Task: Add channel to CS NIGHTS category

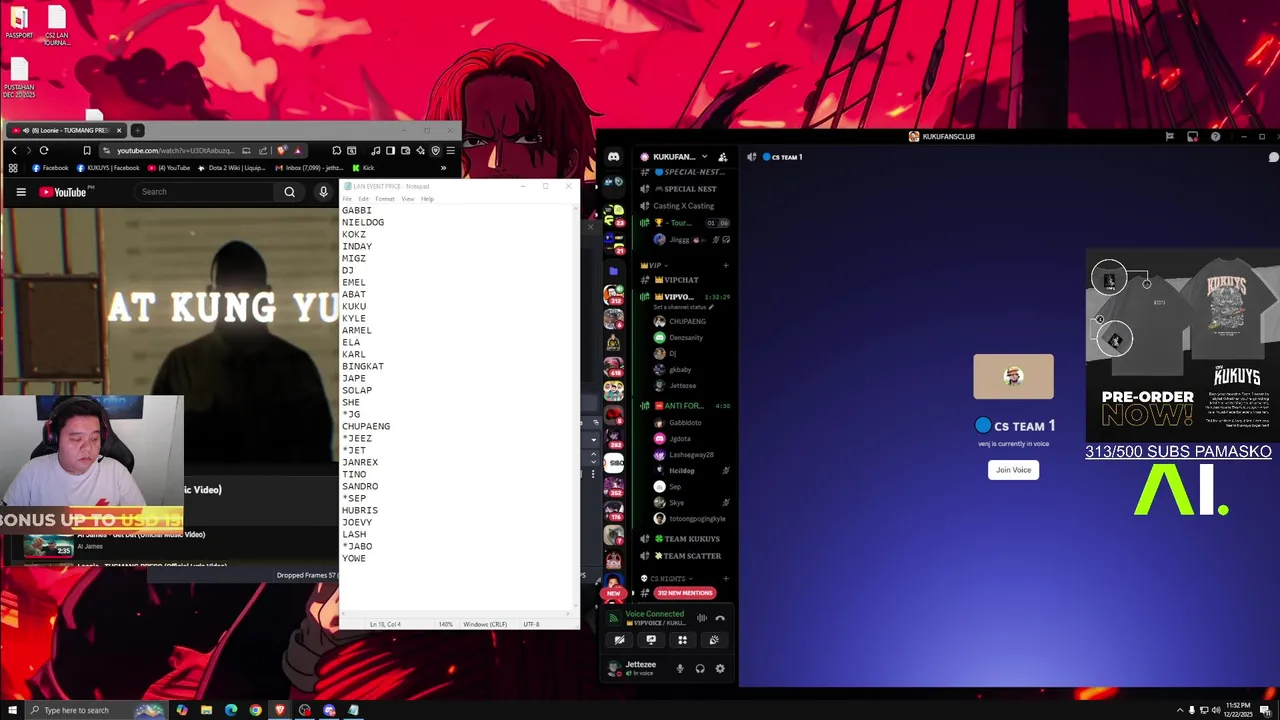Action: 726,579
